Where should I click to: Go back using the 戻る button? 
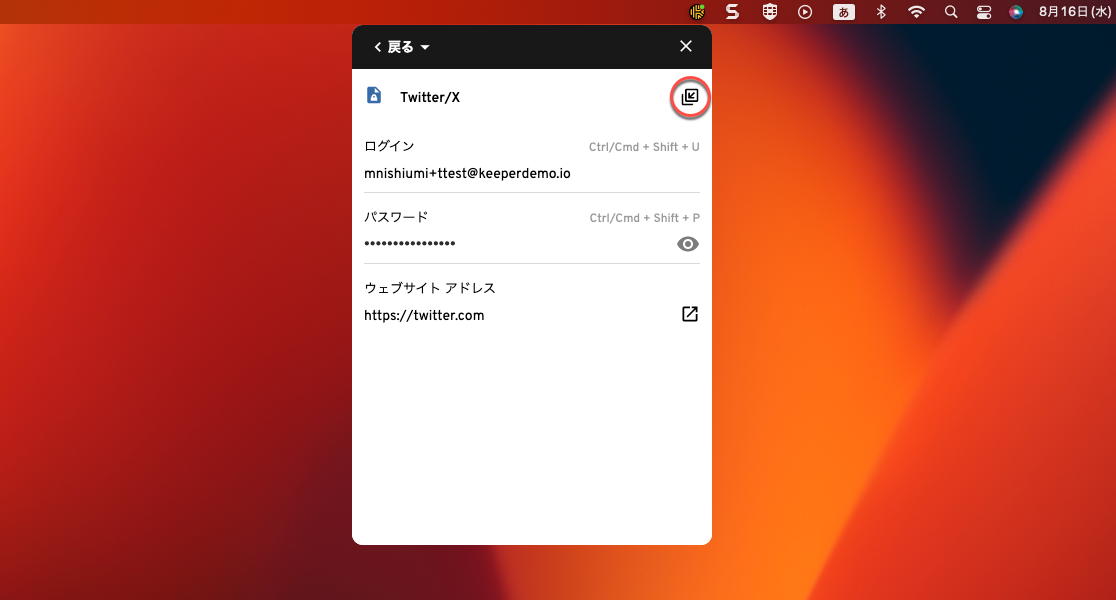click(394, 47)
